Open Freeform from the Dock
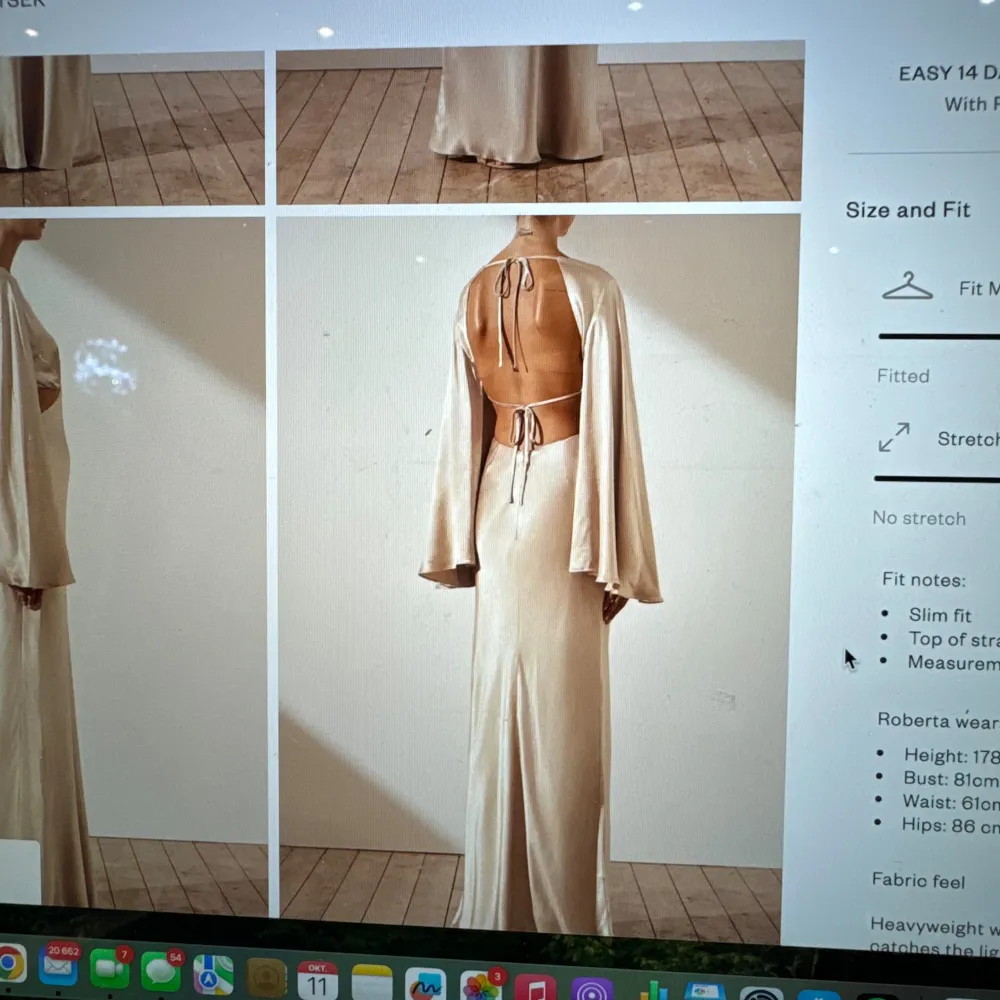 coord(425,988)
